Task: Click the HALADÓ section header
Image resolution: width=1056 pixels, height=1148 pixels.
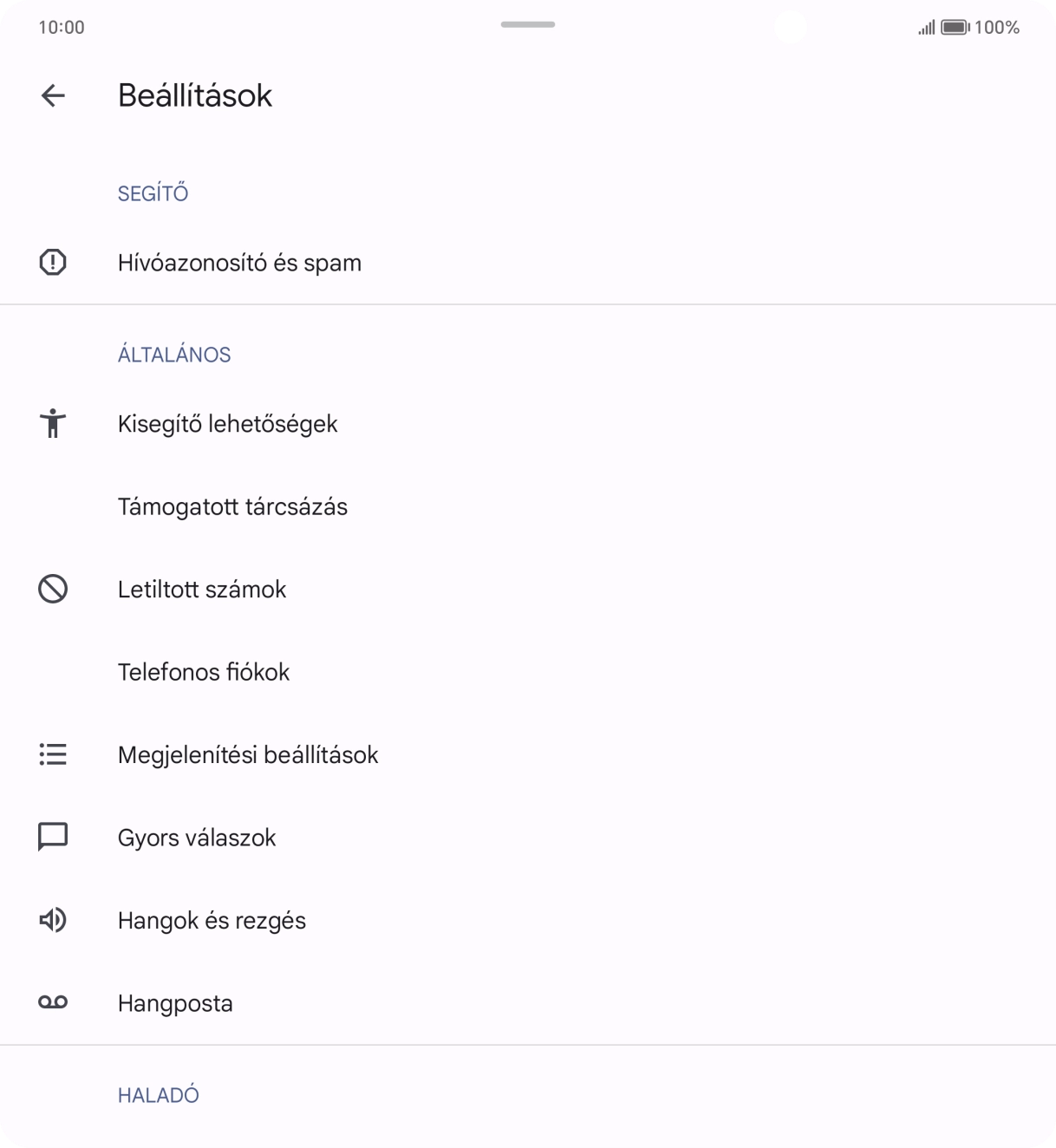Action: coord(158,1094)
